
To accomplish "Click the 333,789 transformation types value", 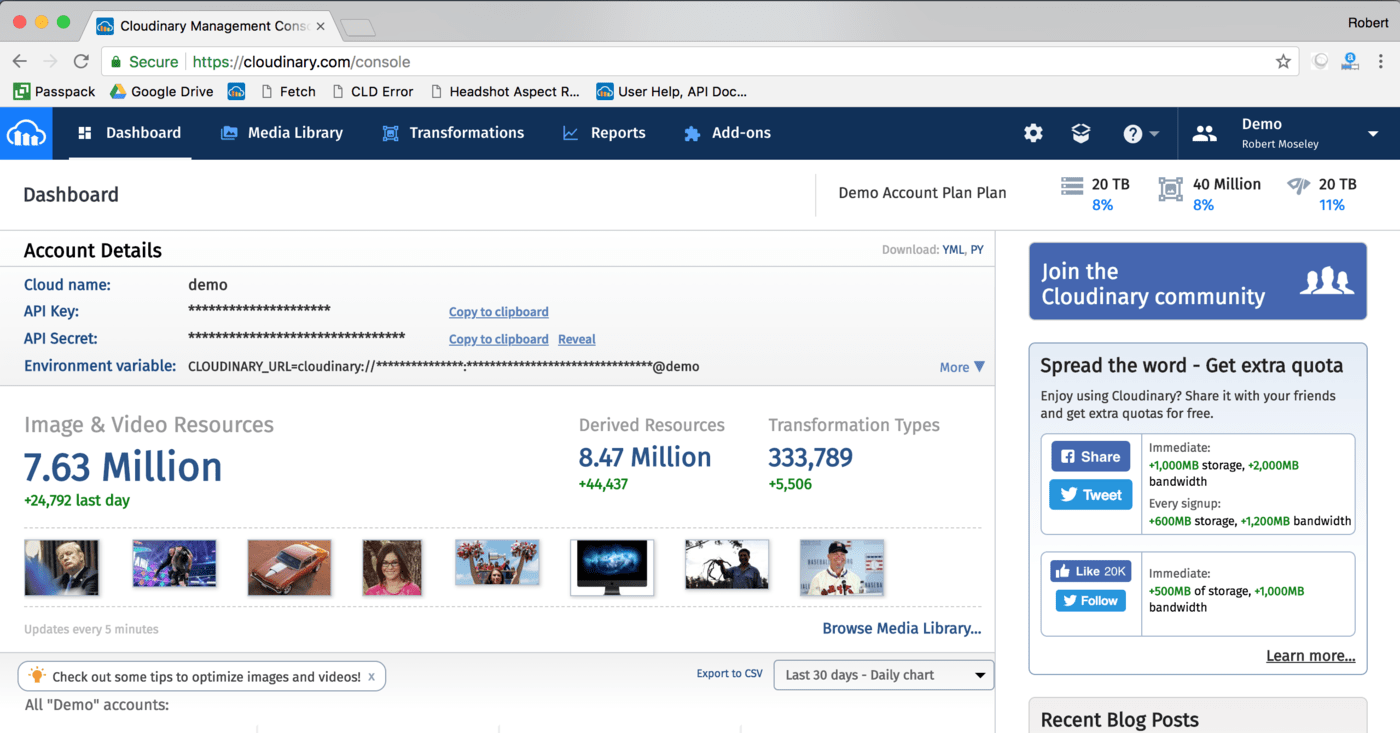I will click(x=811, y=458).
